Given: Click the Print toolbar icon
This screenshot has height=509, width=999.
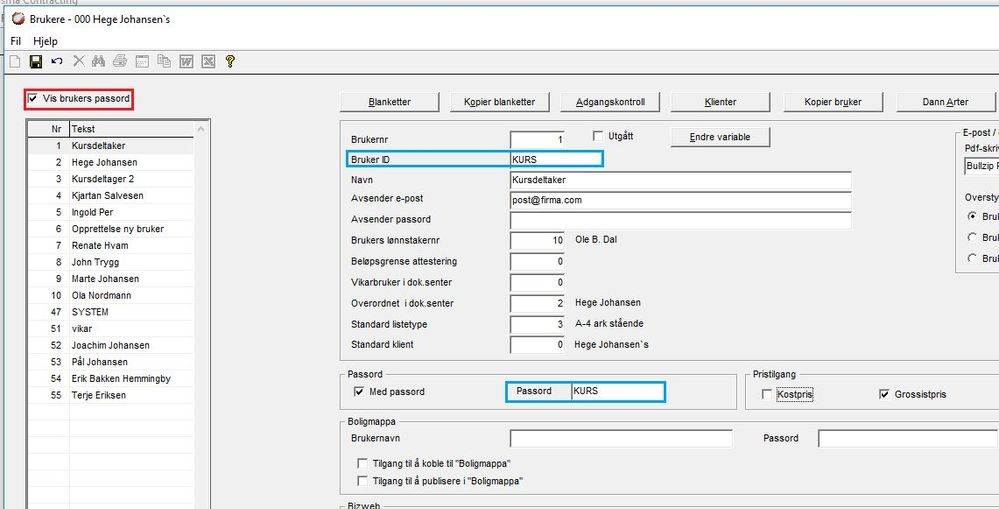Looking at the screenshot, I should (x=120, y=61).
